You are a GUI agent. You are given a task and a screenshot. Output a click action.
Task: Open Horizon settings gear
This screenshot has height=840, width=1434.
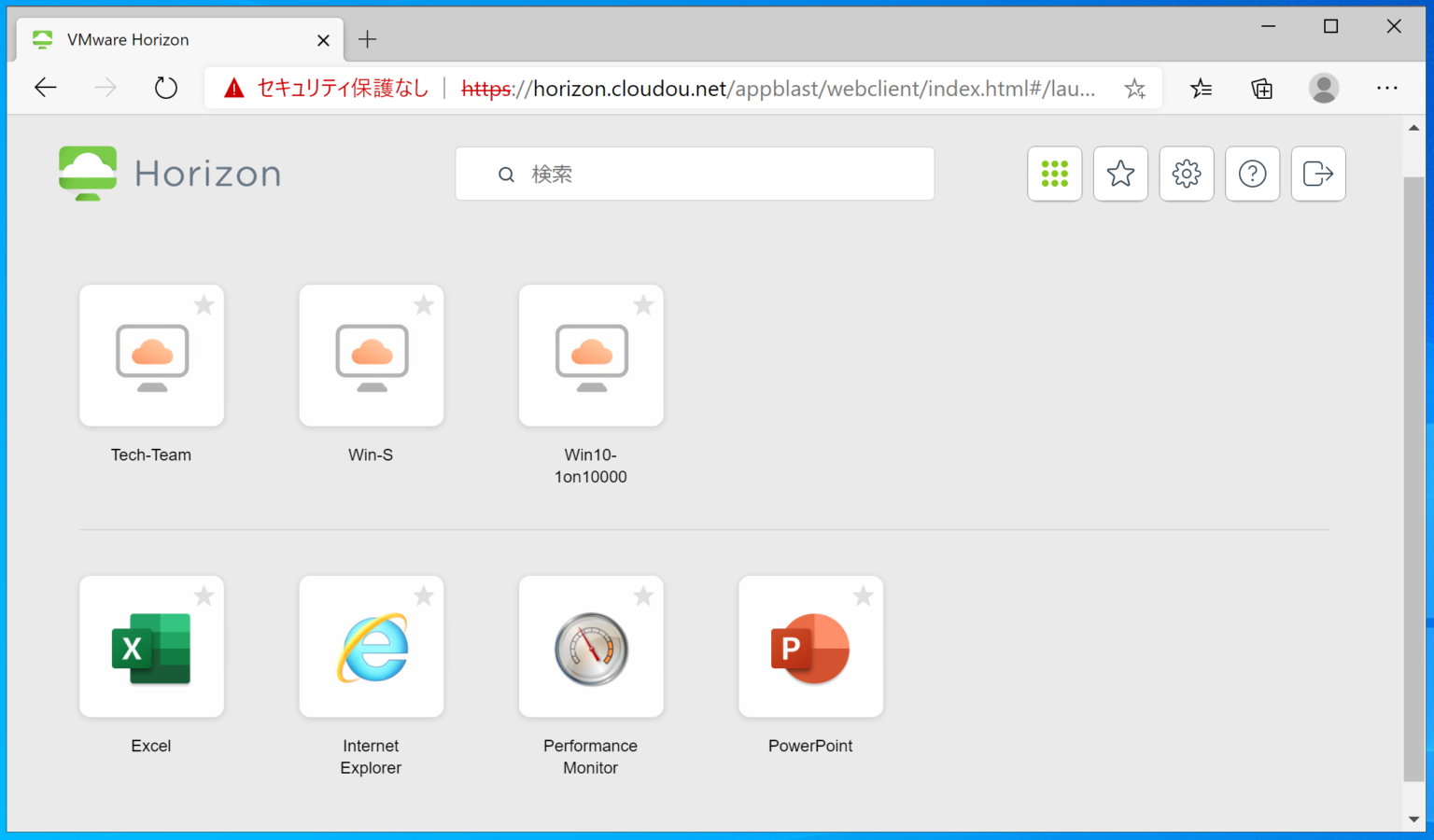1187,174
